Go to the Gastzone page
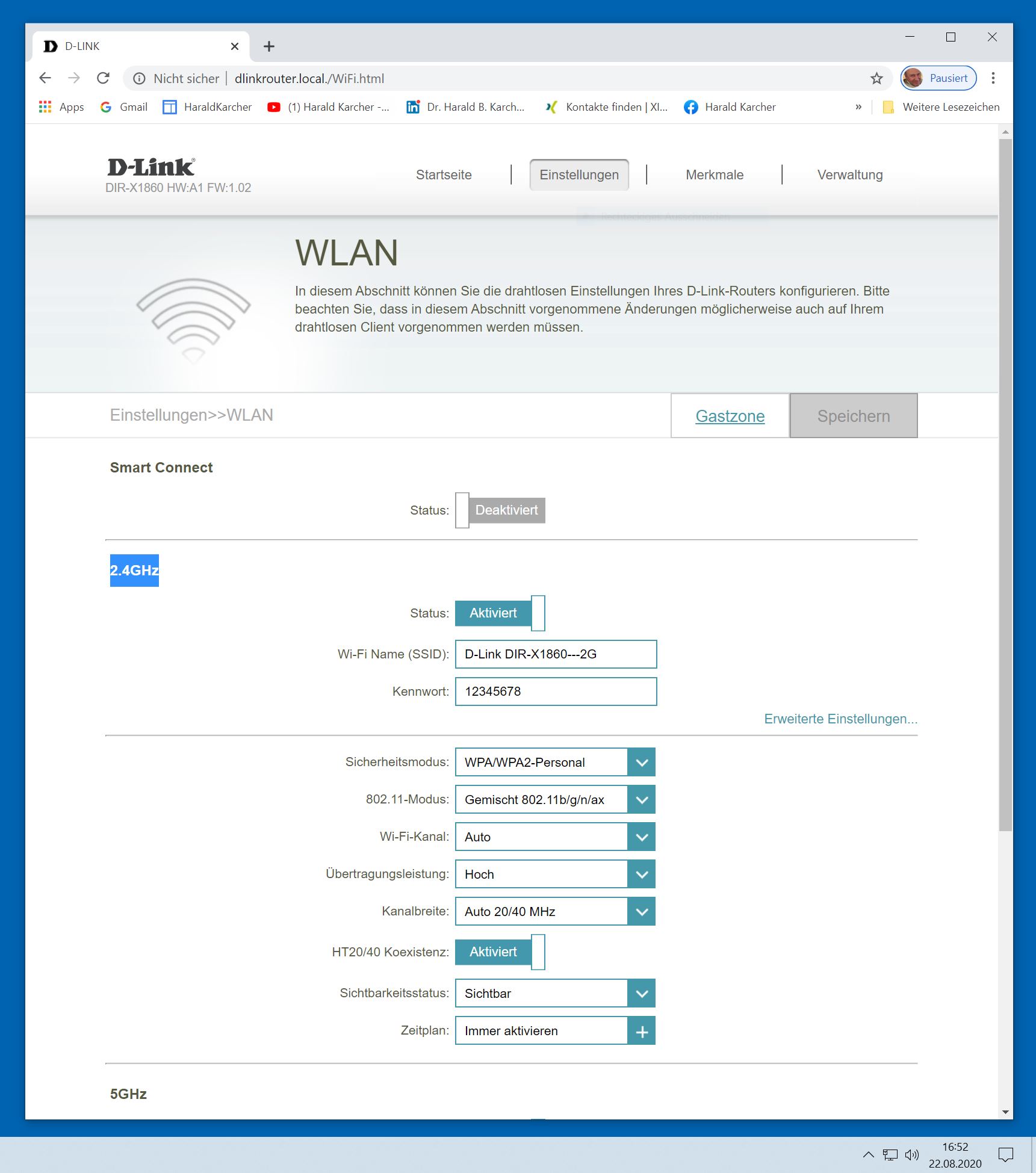Viewport: 1036px width, 1173px height. pos(730,416)
